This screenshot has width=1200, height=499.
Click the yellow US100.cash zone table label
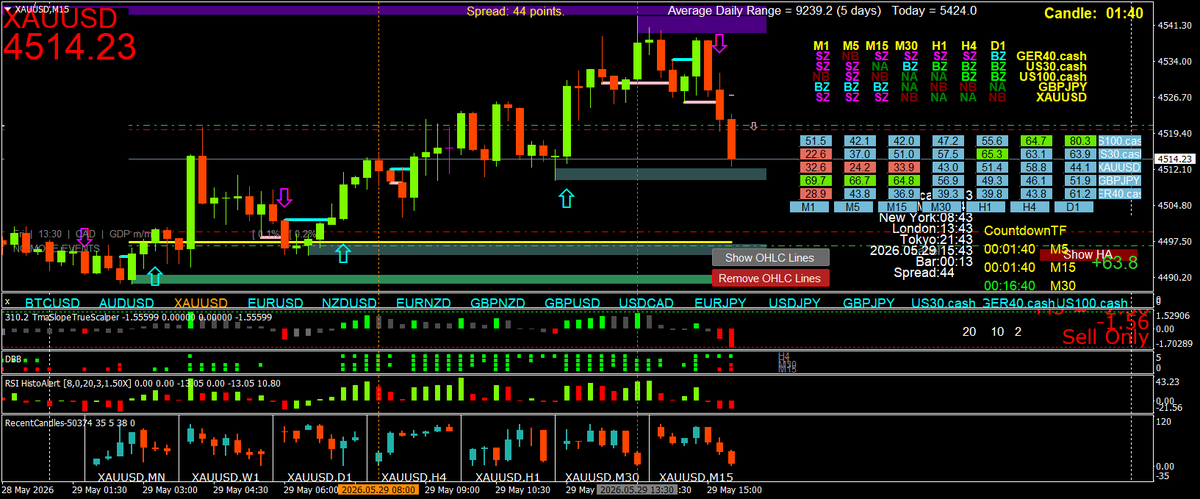1053,76
